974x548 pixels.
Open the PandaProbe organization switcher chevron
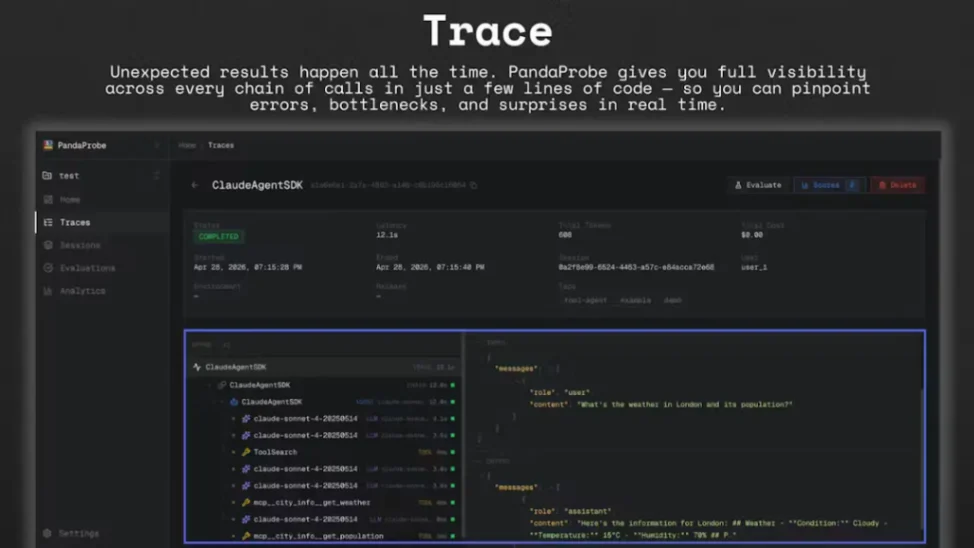157,145
